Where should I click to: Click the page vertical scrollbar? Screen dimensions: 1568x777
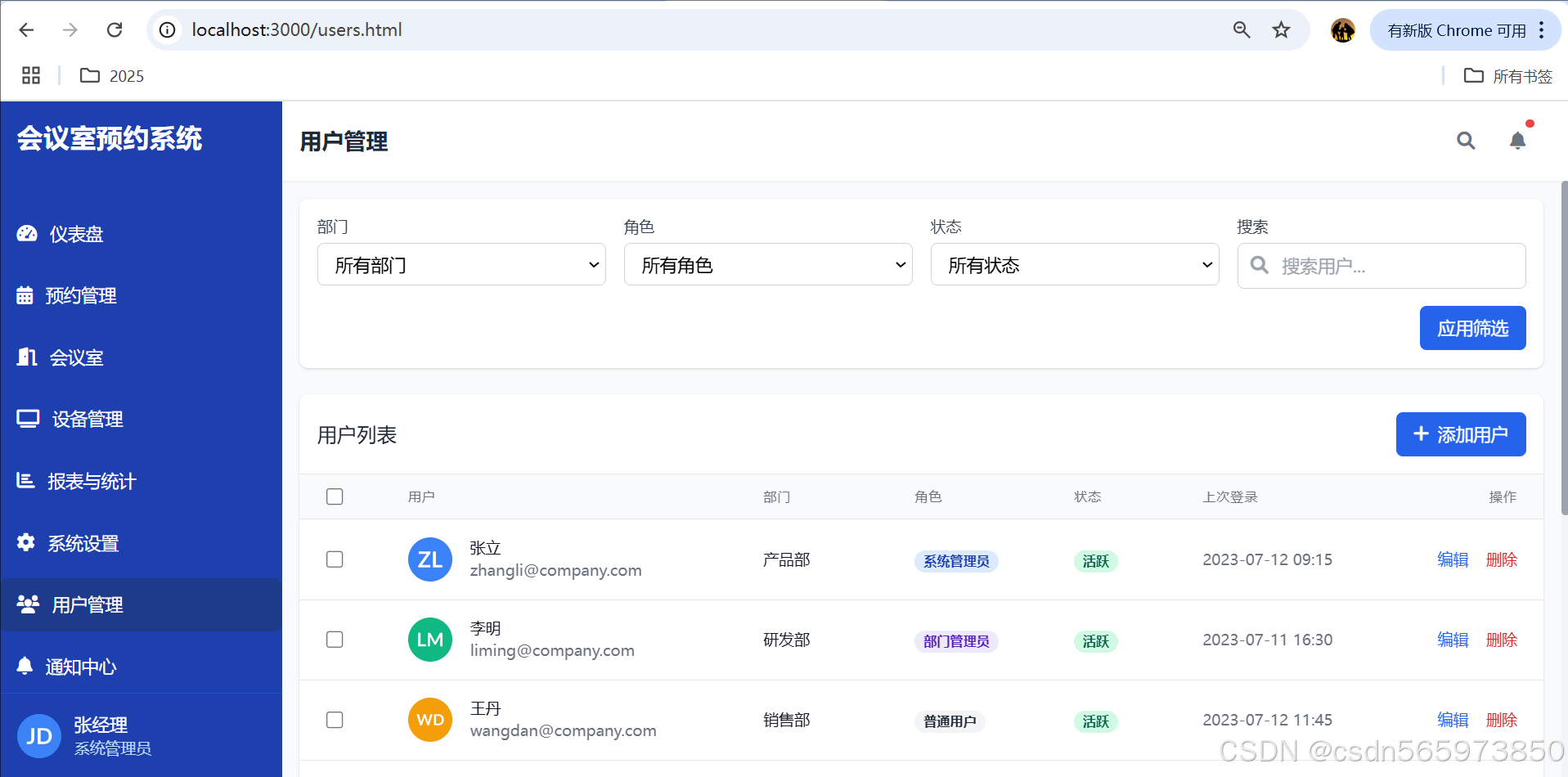click(1564, 348)
